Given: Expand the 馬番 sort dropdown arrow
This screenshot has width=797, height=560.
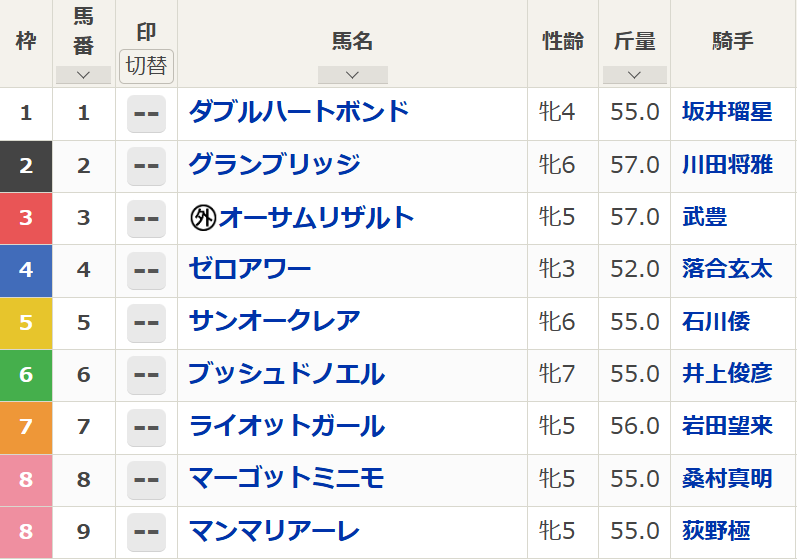Looking at the screenshot, I should [x=83, y=75].
